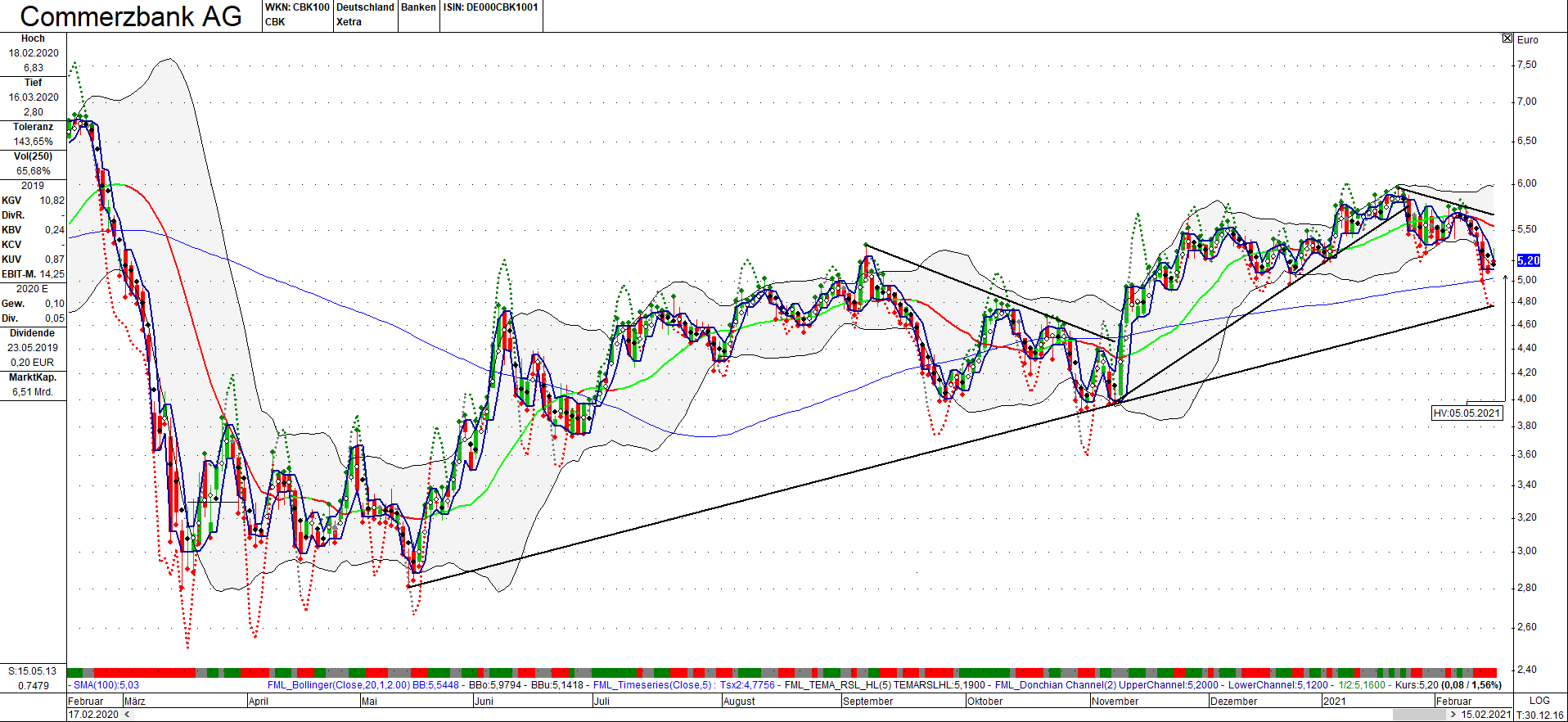The image size is (1568, 722).
Task: Click the LowerChannel:5,1200 legend value
Action: pos(1278,685)
